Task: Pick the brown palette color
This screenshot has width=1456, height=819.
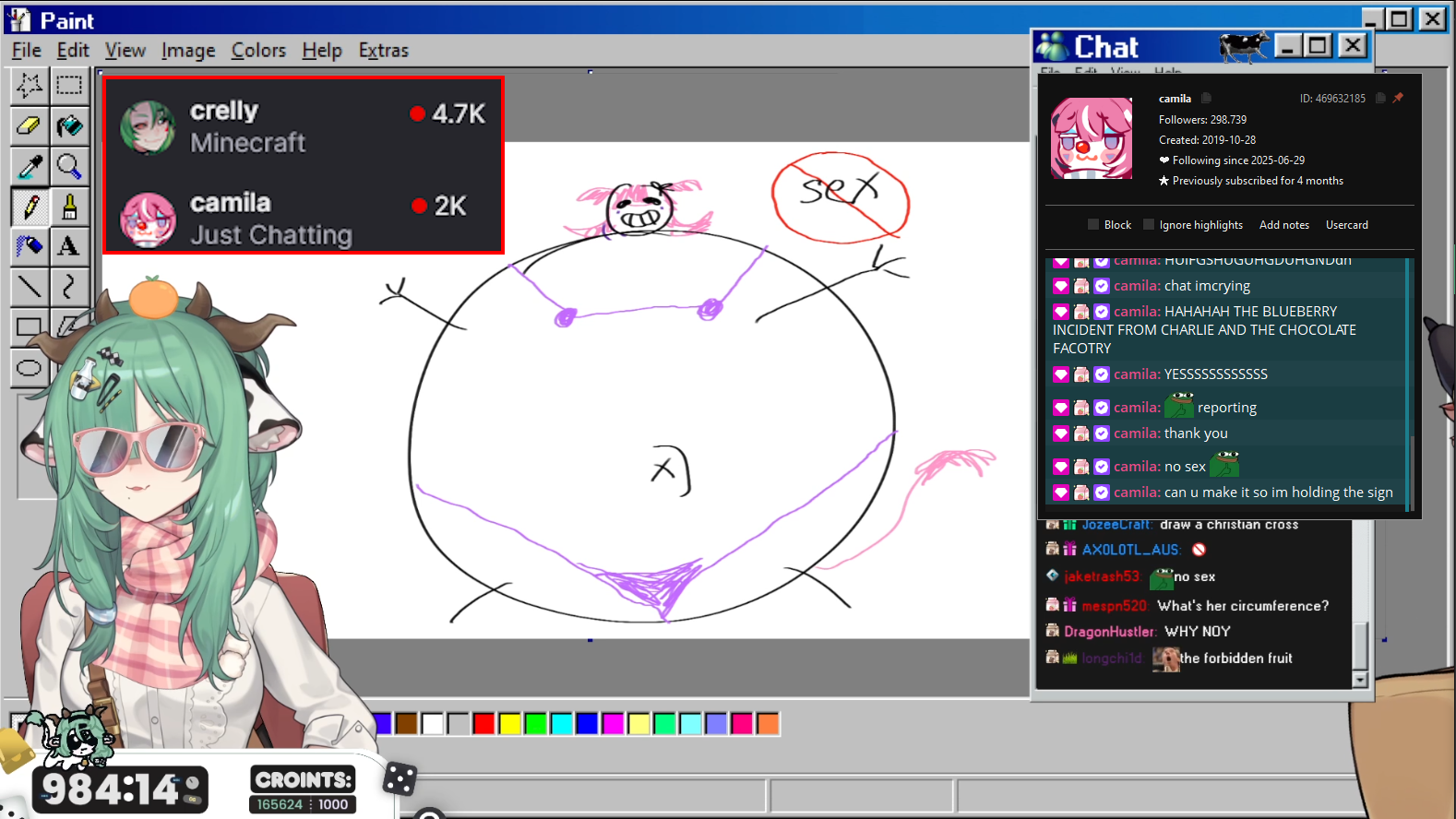Action: tap(407, 724)
